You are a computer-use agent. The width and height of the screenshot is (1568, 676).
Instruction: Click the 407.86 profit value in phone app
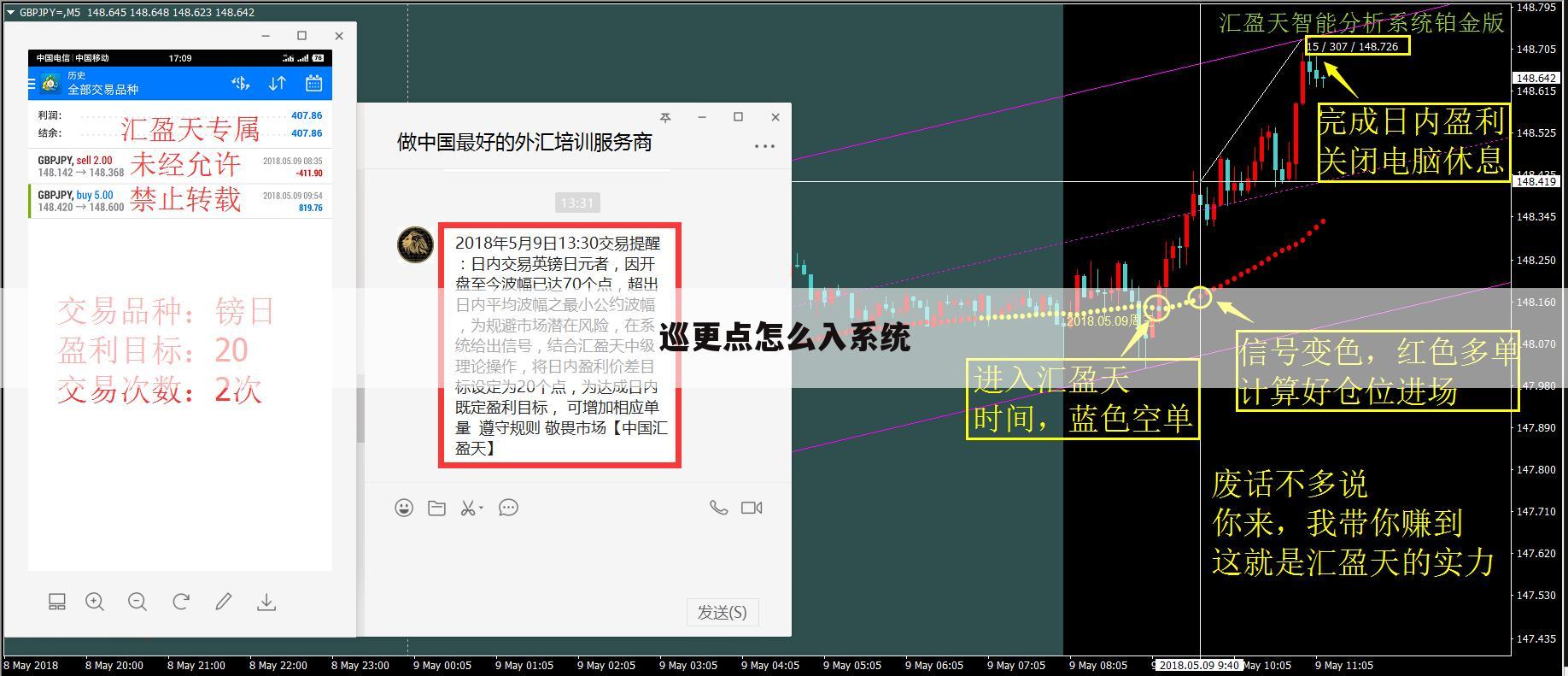(x=307, y=115)
